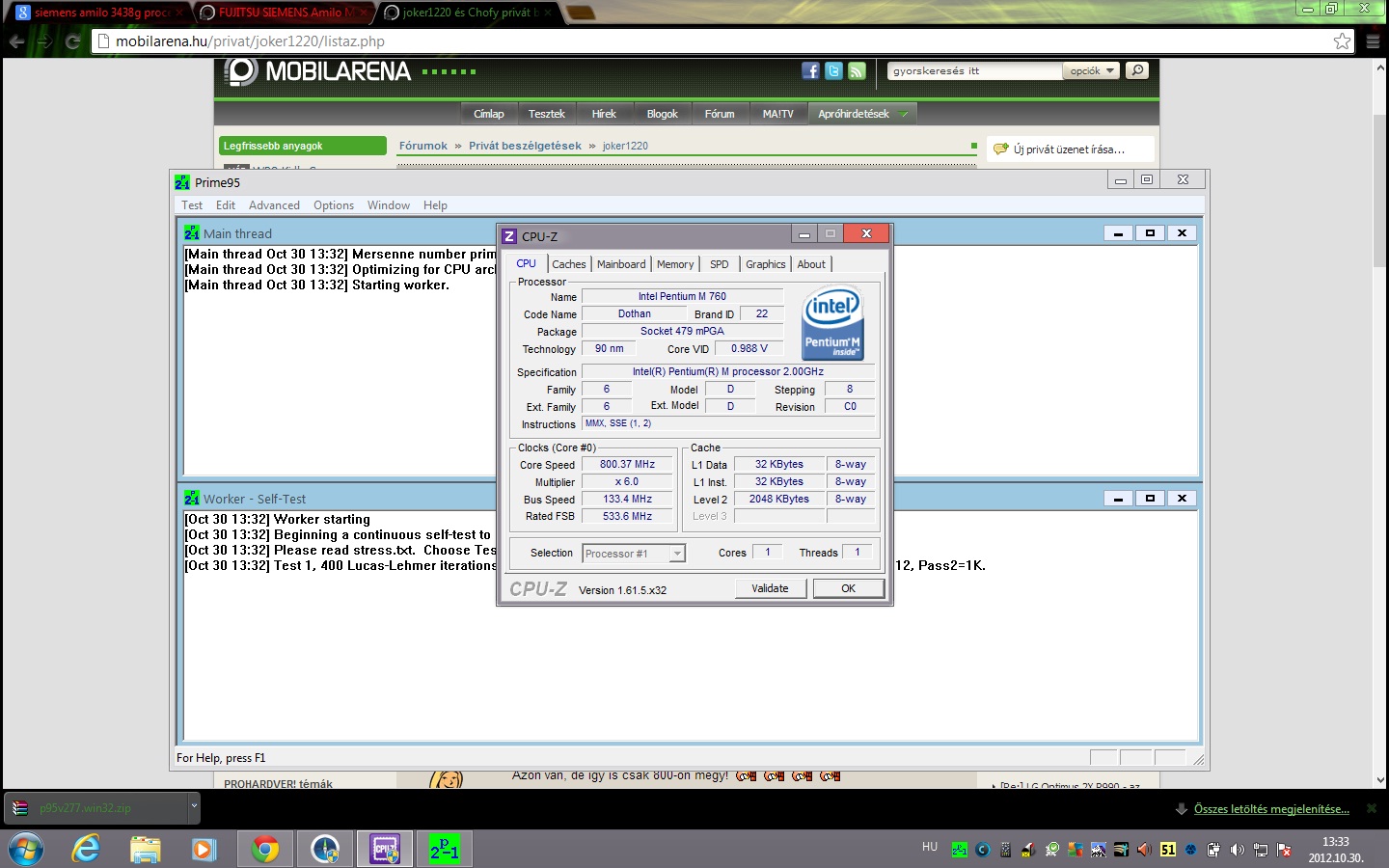Open Tesztek in Mobilarena navigation
1389x868 pixels.
point(547,114)
